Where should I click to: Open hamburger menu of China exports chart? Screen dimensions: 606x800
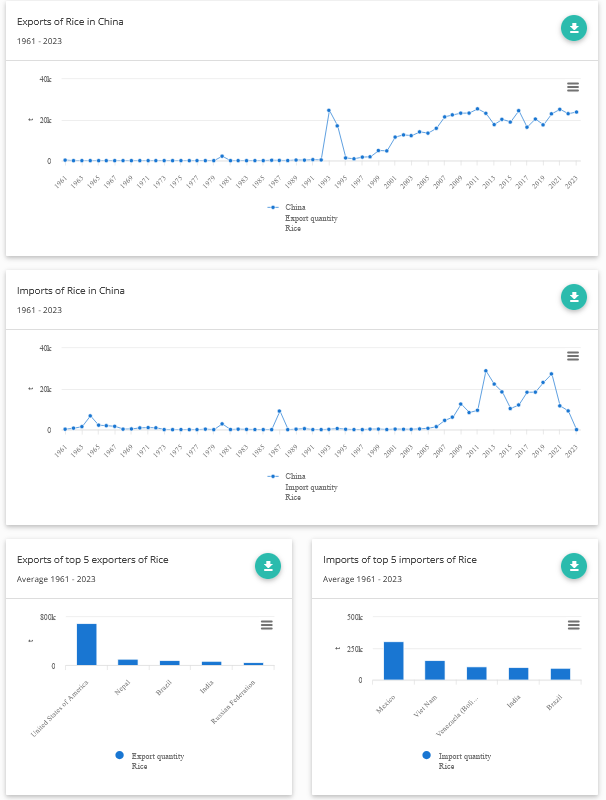click(573, 88)
